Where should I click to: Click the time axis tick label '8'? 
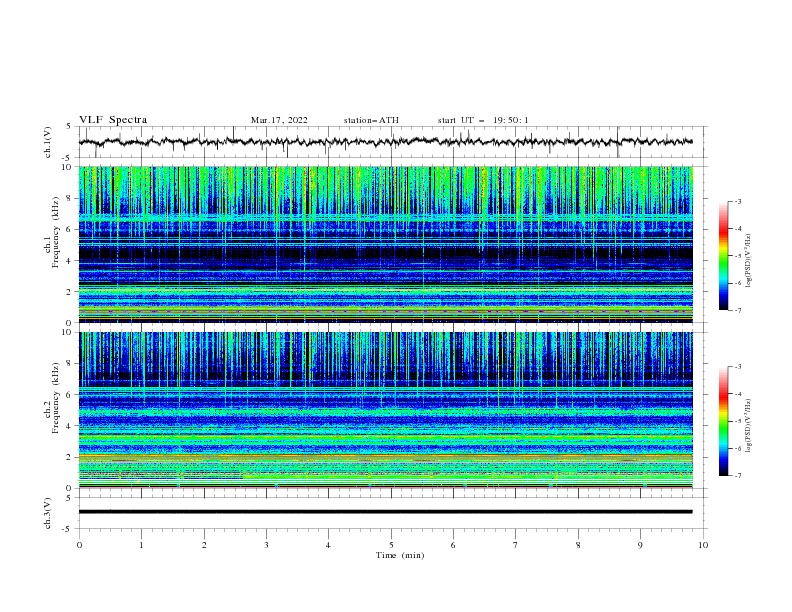click(x=578, y=545)
